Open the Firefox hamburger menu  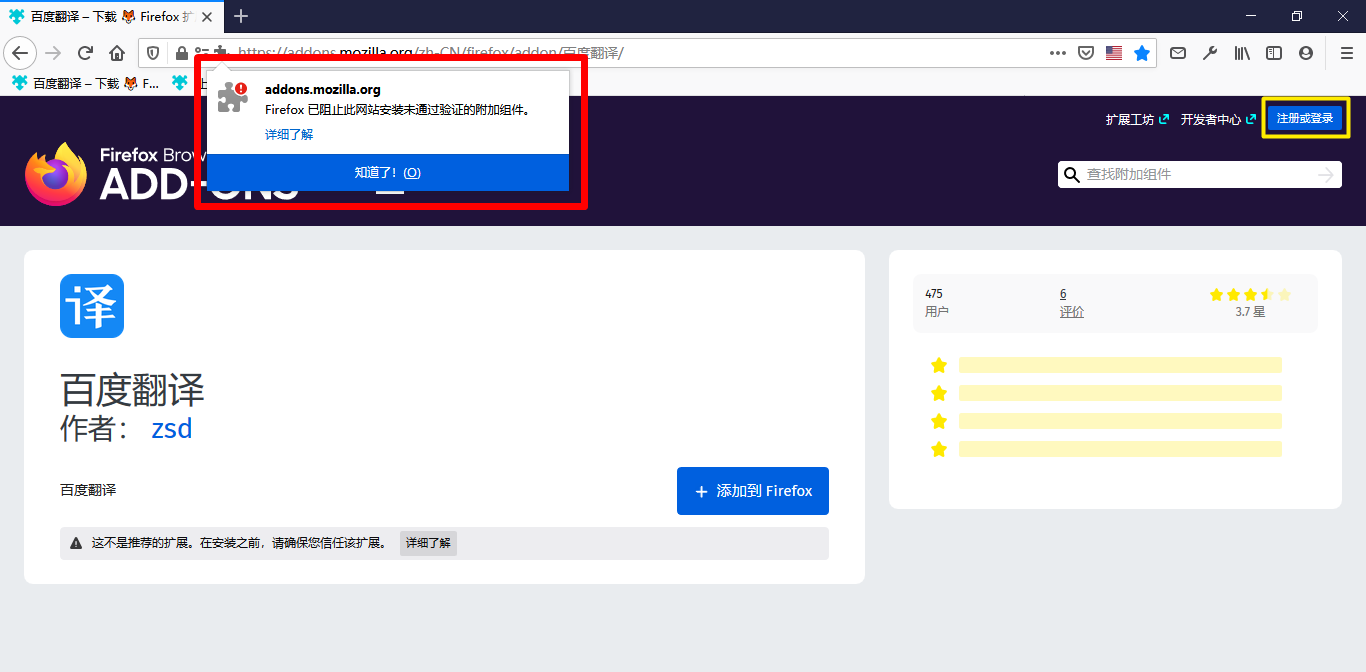tap(1346, 53)
